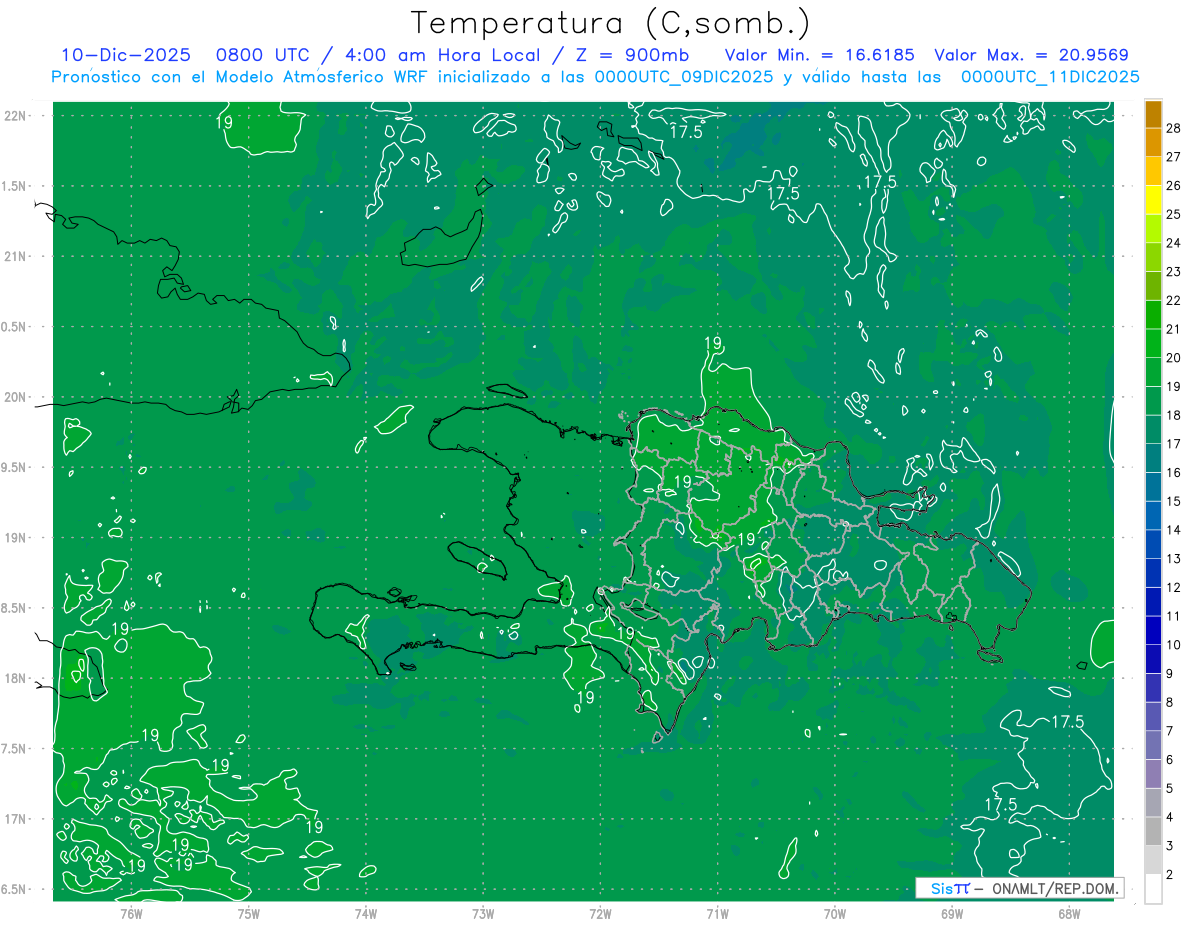Click the "25" color scale label
The height and width of the screenshot is (927, 1200).
1175,214
